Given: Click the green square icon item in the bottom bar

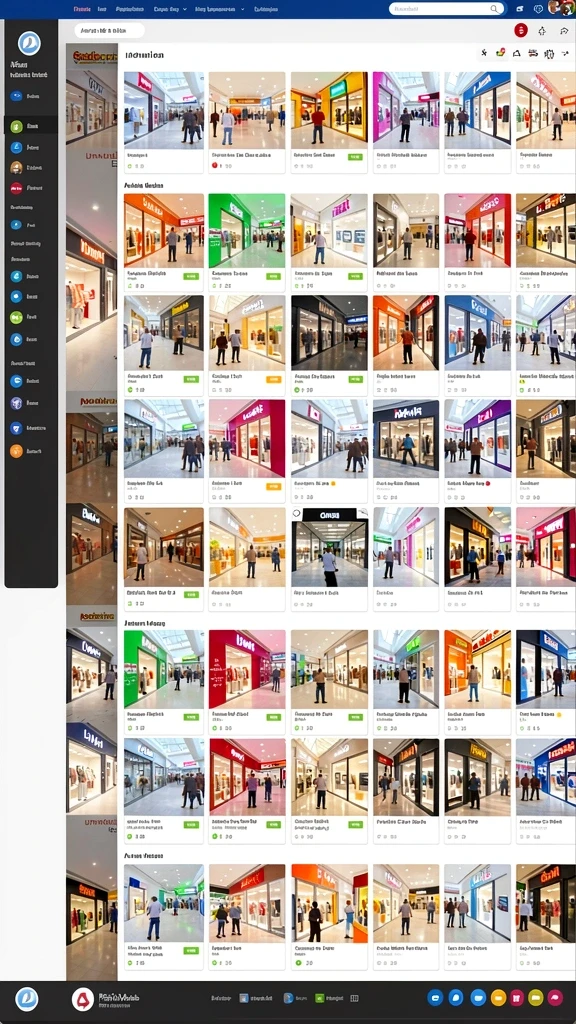Looking at the screenshot, I should [330, 999].
